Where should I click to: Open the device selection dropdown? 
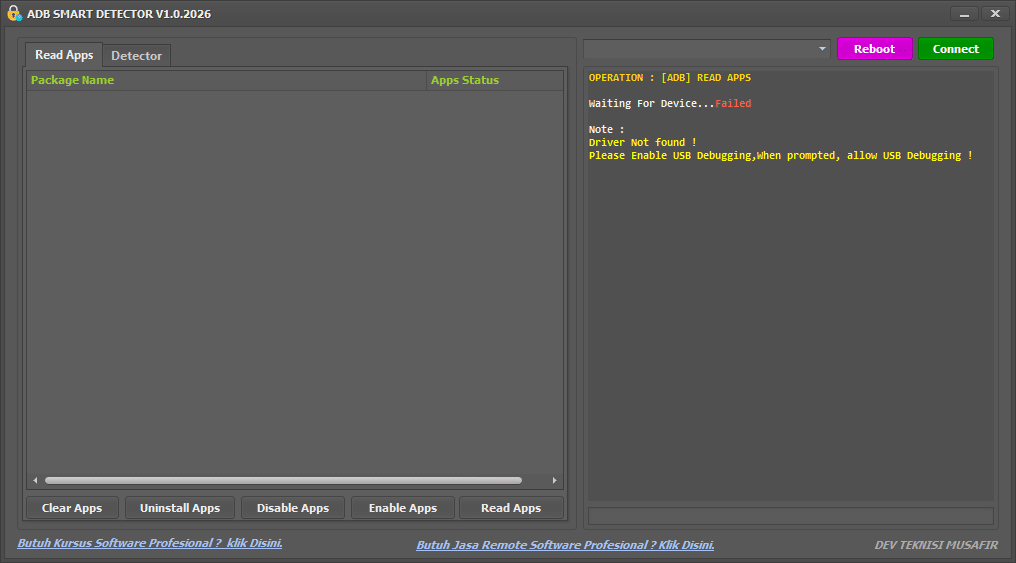(x=706, y=49)
